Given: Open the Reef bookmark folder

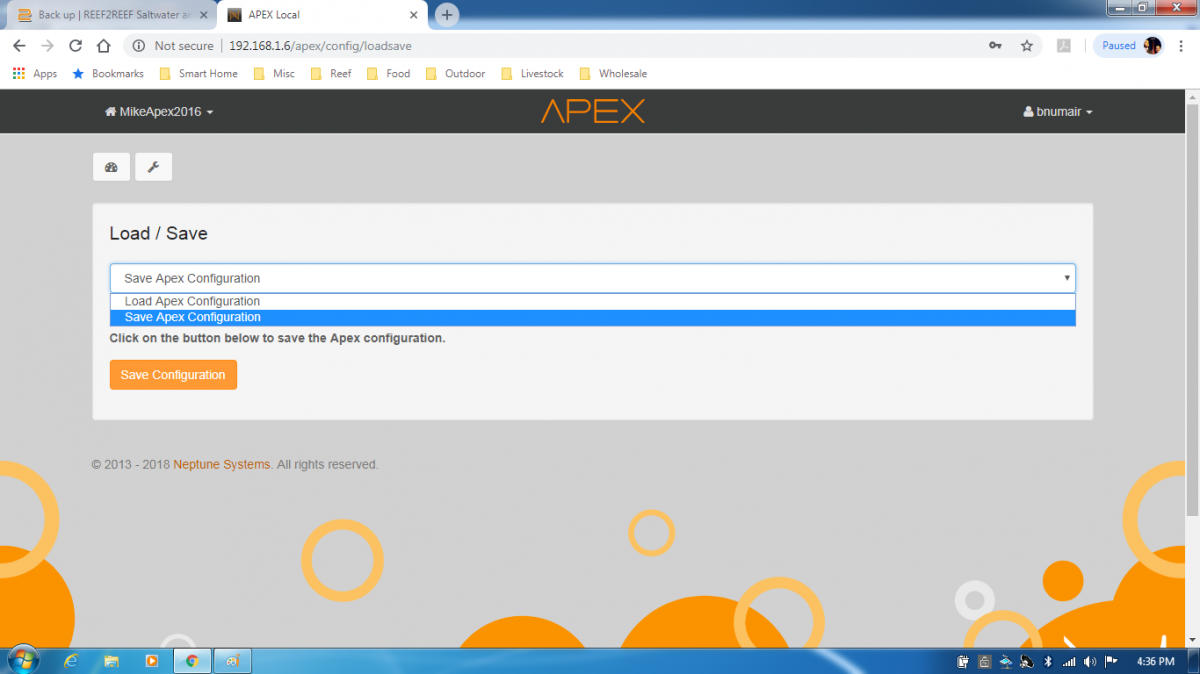Looking at the screenshot, I should 331,74.
